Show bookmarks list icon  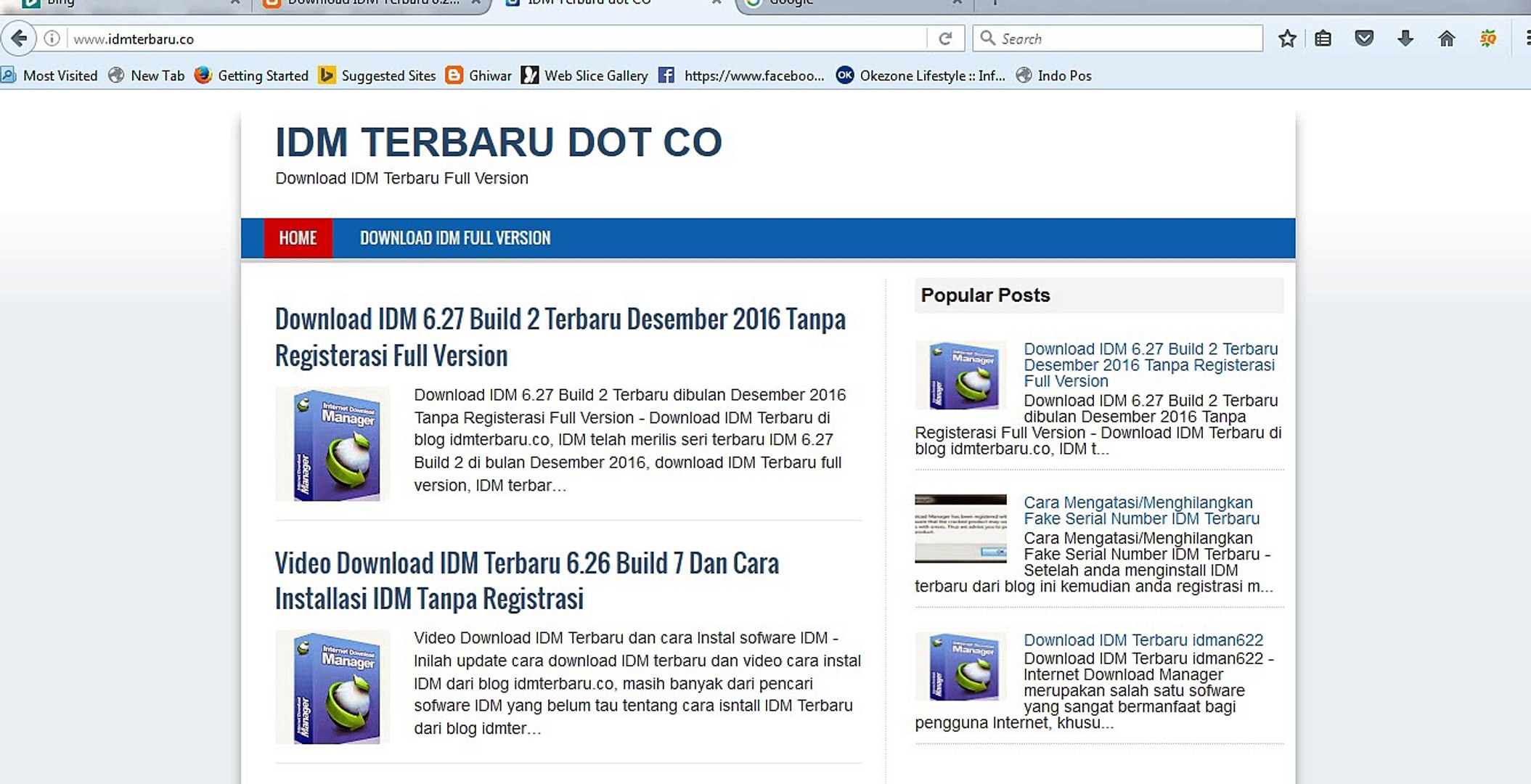pos(1323,38)
